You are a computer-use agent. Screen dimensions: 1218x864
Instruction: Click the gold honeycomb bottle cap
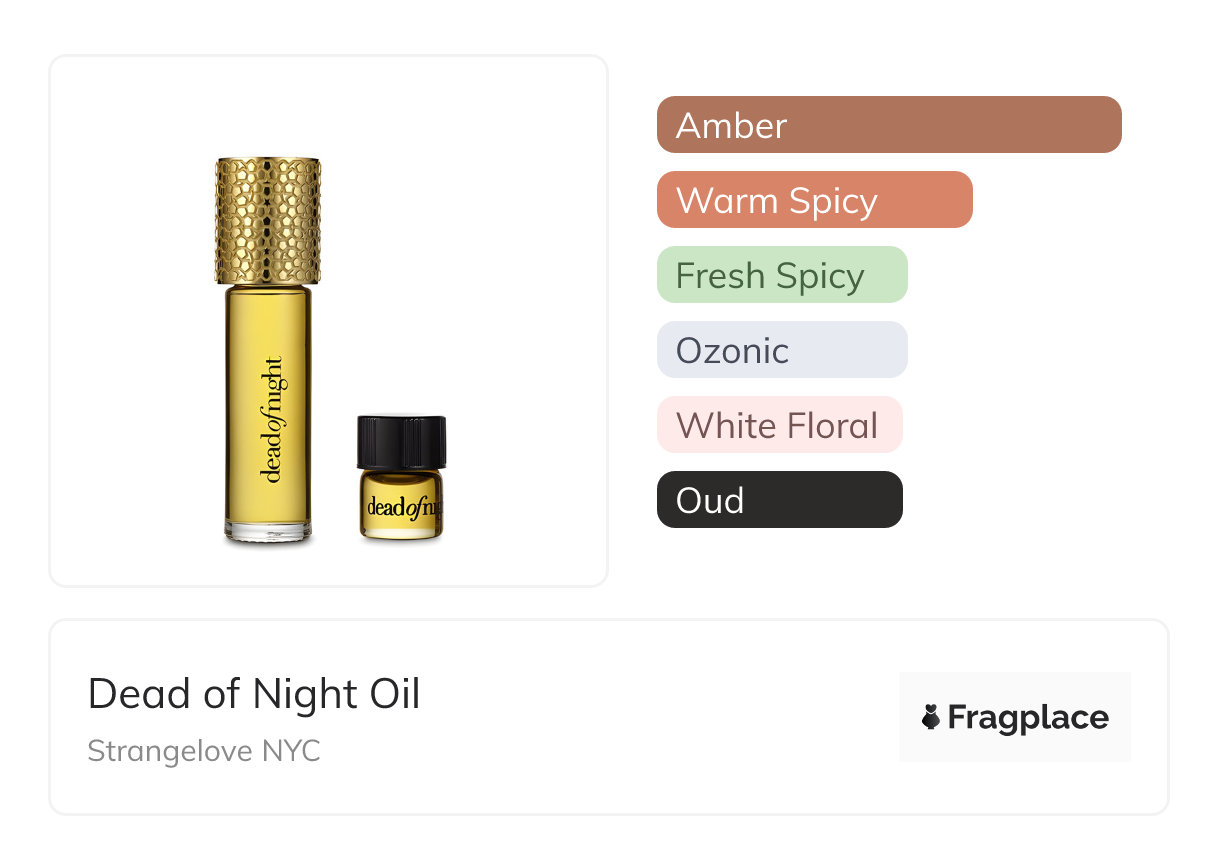coord(268,220)
